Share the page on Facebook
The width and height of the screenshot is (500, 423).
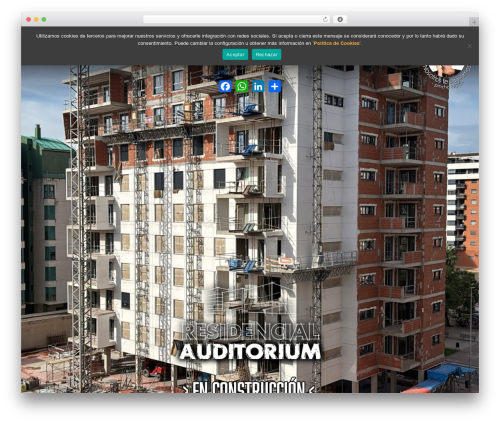click(225, 86)
